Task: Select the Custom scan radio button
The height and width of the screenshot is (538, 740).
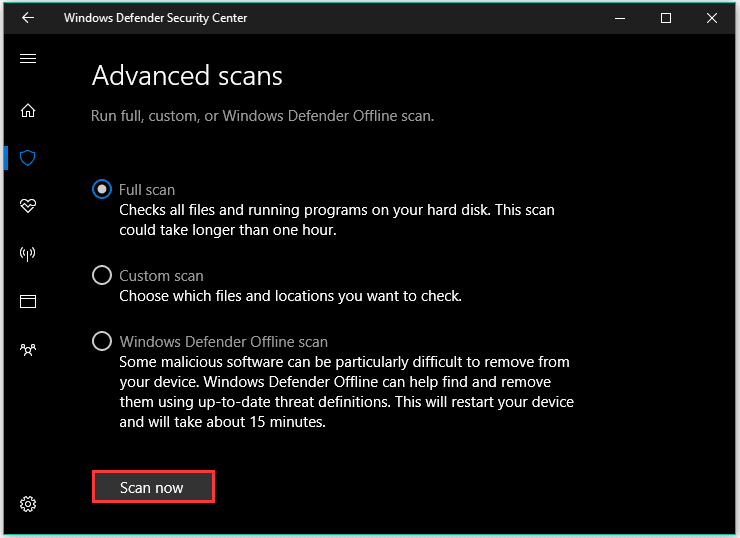Action: click(102, 275)
